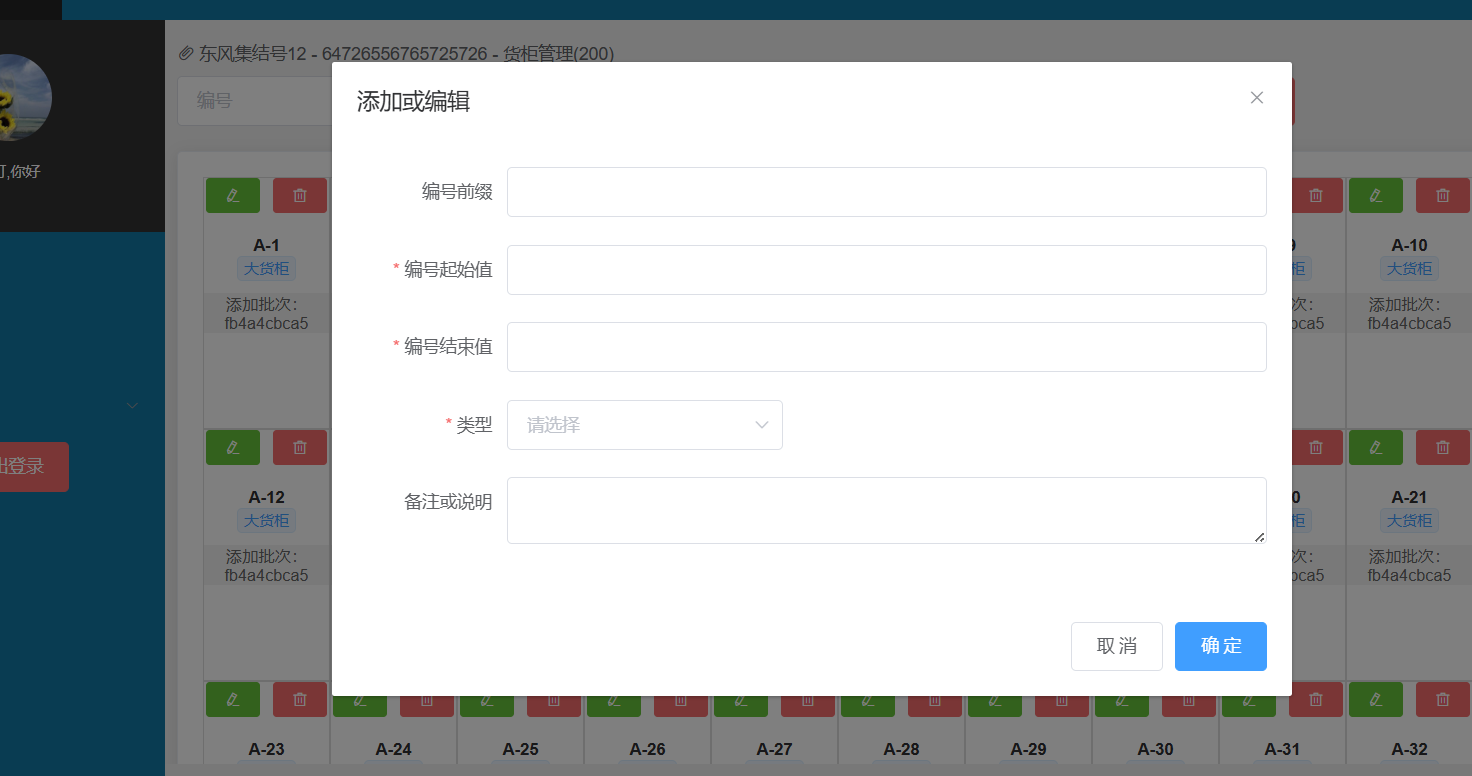This screenshot has width=1472, height=776.
Task: Click the A-26 locker label
Action: click(x=647, y=749)
